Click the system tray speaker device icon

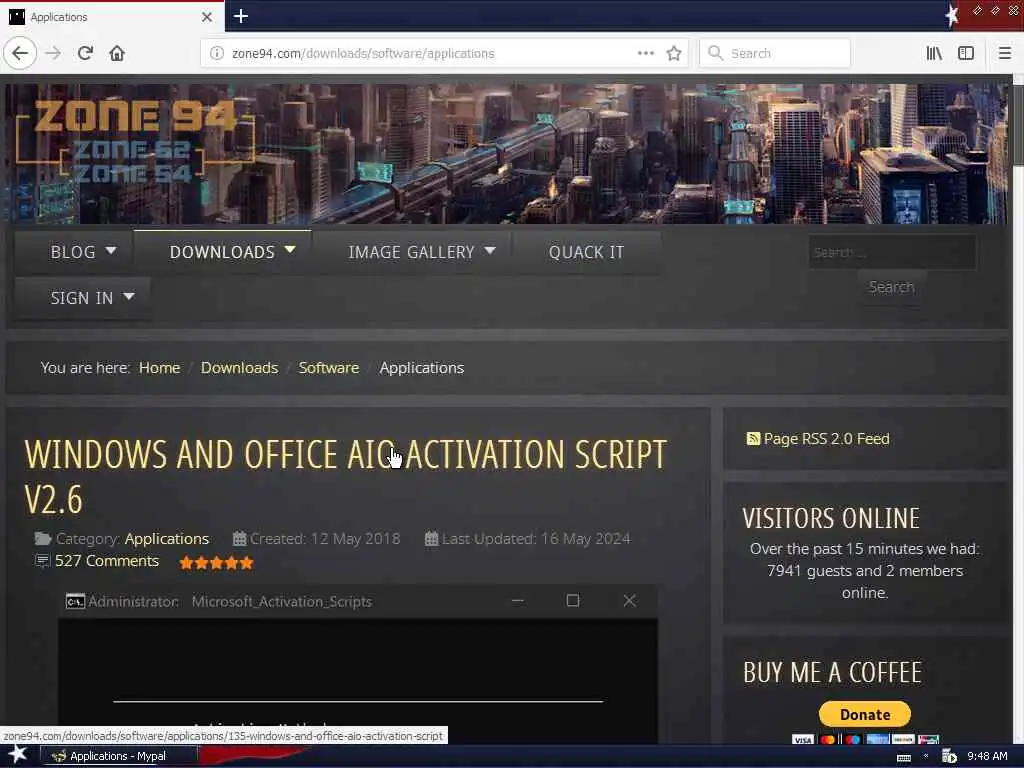[x=949, y=756]
